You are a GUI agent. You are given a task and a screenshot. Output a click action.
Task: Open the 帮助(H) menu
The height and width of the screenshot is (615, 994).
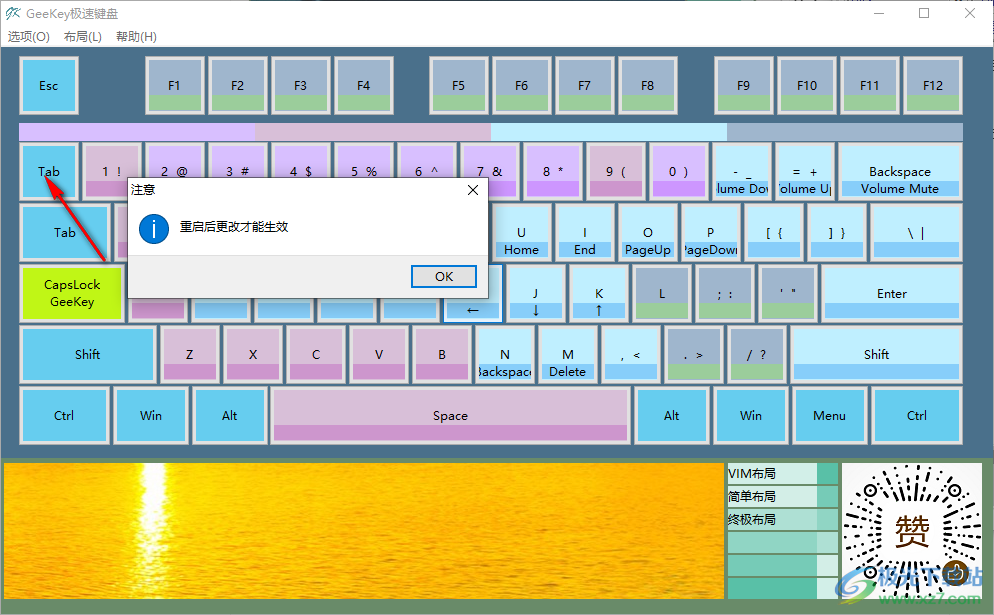click(x=136, y=37)
